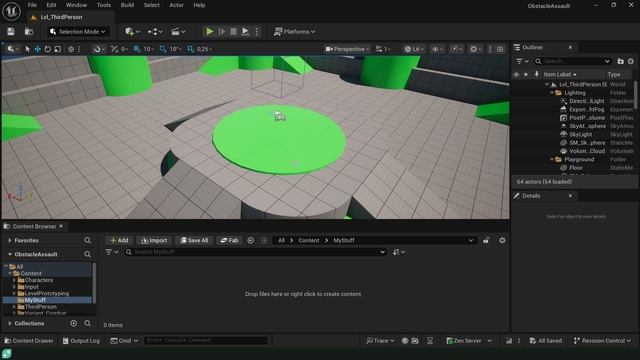Viewport: 640px width, 360px height.
Task: Click Save All in Content Browser
Action: click(194, 240)
